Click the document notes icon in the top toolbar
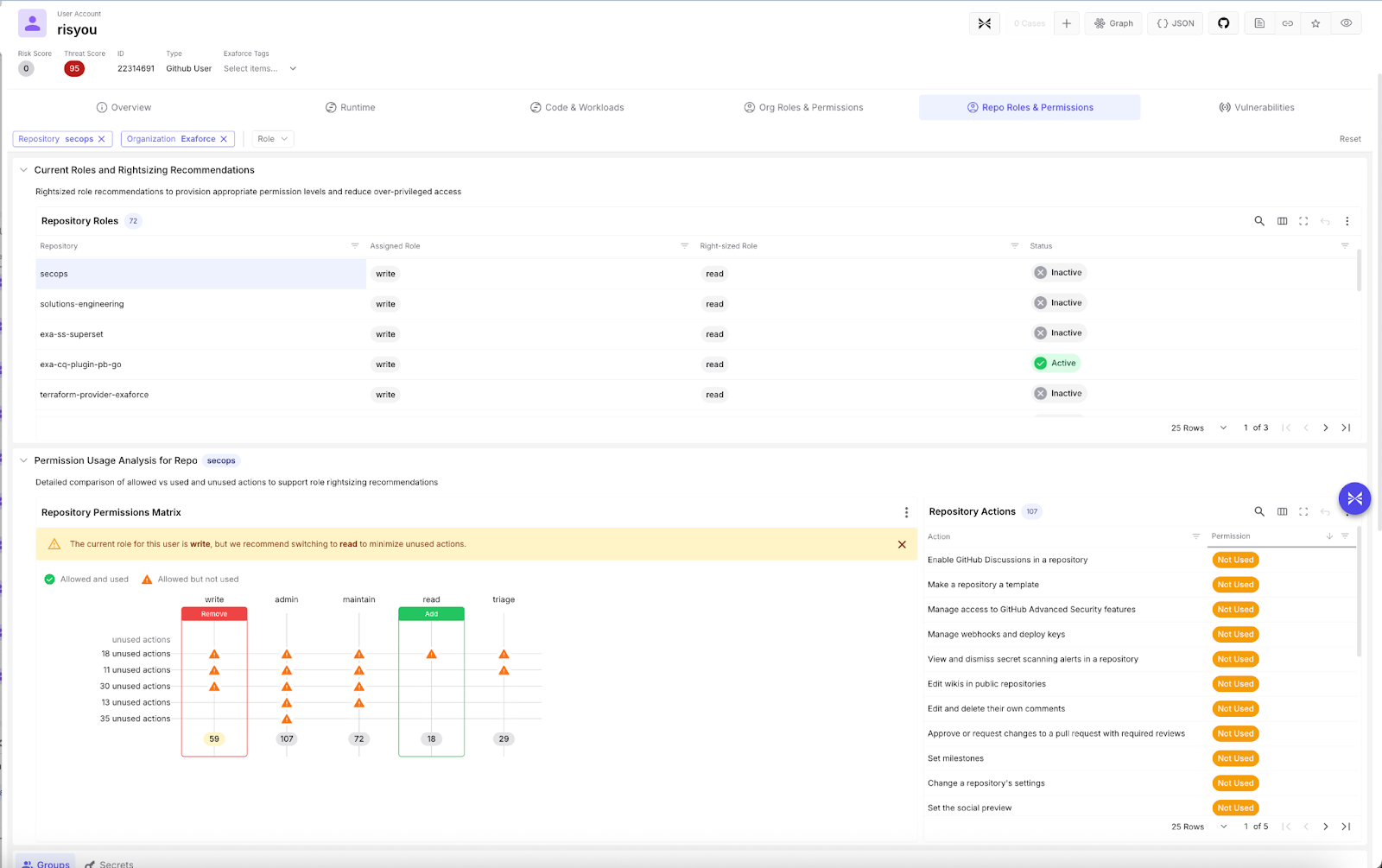The image size is (1382, 868). pyautogui.click(x=1259, y=23)
